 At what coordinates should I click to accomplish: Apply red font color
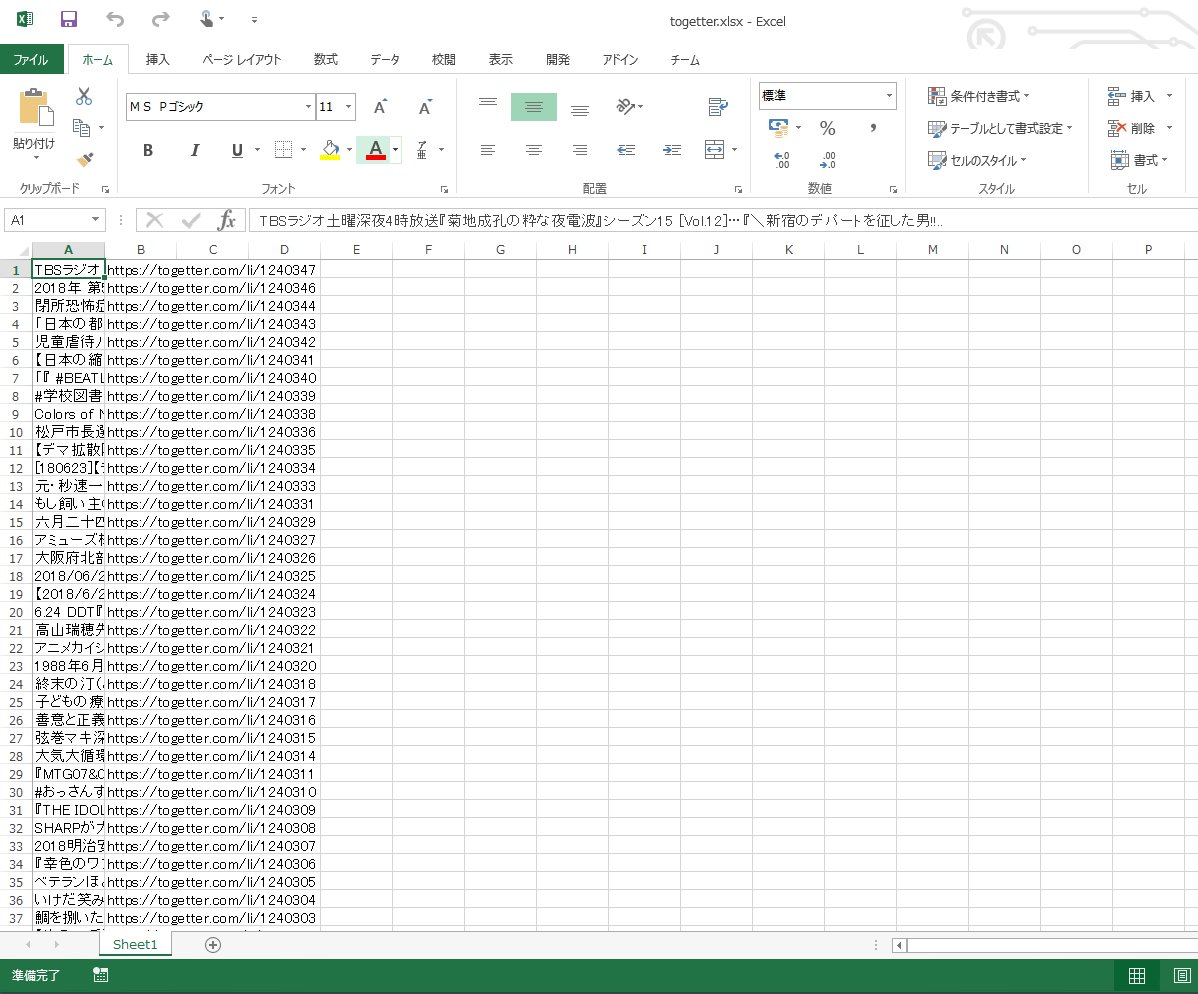375,150
